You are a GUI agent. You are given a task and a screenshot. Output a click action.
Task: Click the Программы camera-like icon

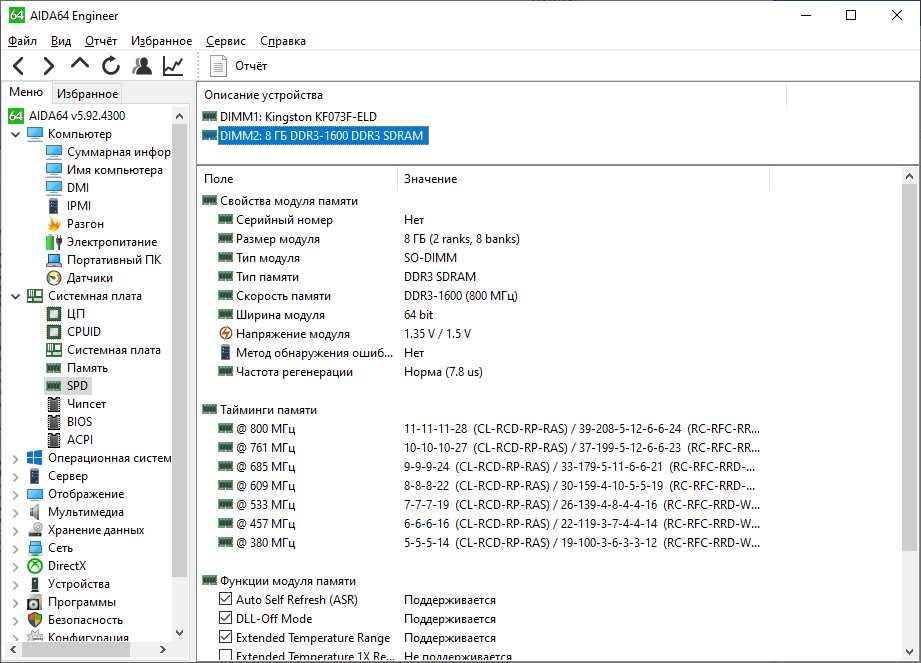coord(35,603)
